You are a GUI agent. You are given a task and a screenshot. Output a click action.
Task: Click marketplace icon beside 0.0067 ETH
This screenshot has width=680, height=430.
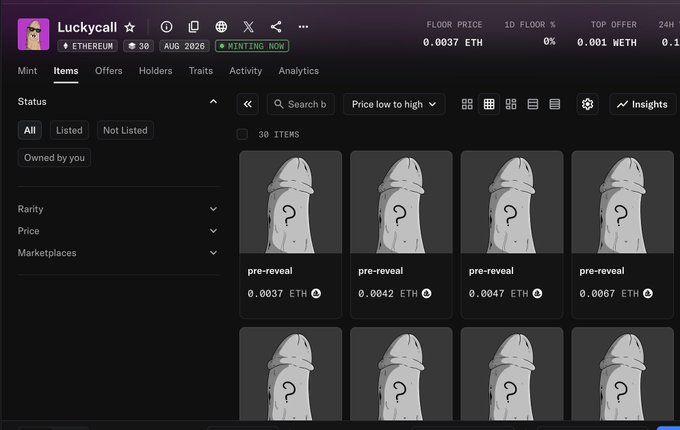648,293
